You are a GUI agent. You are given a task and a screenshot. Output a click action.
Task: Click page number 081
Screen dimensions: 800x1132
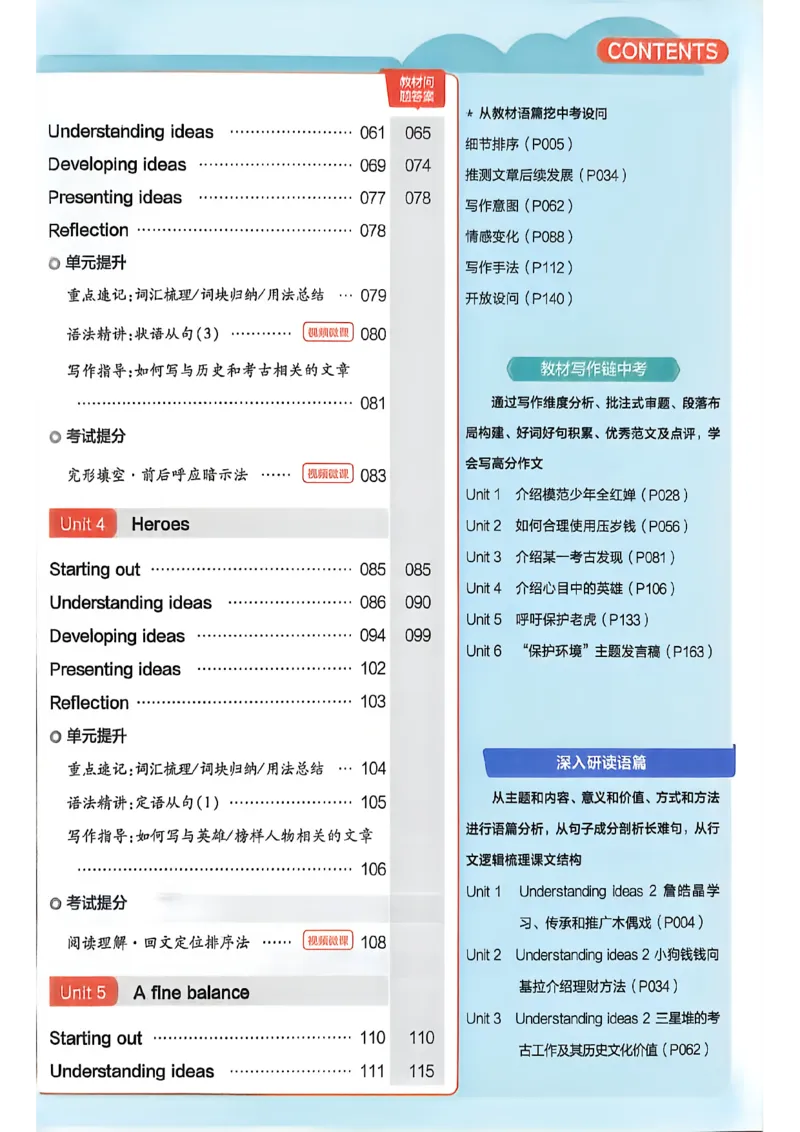373,403
